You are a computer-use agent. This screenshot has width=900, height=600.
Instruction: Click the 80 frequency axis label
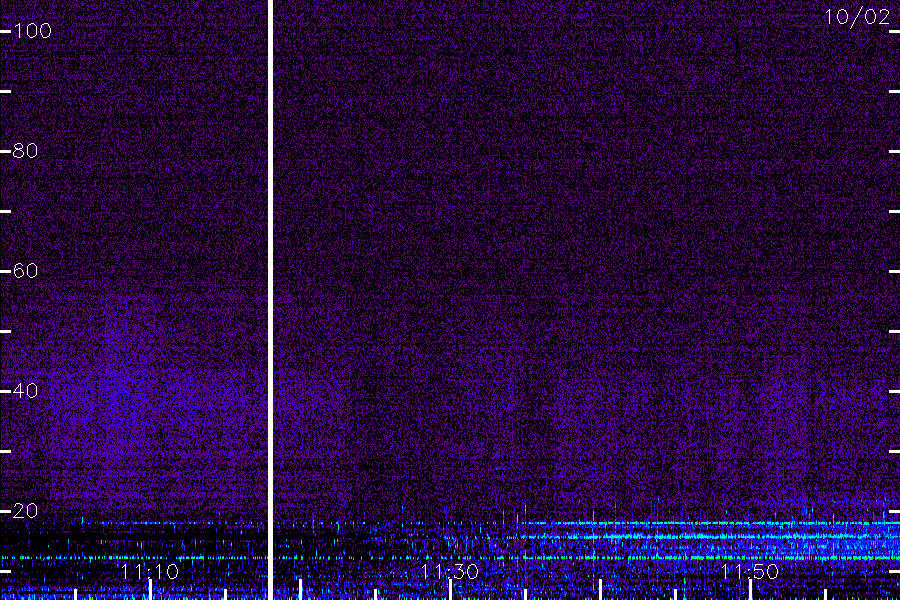coord(25,150)
